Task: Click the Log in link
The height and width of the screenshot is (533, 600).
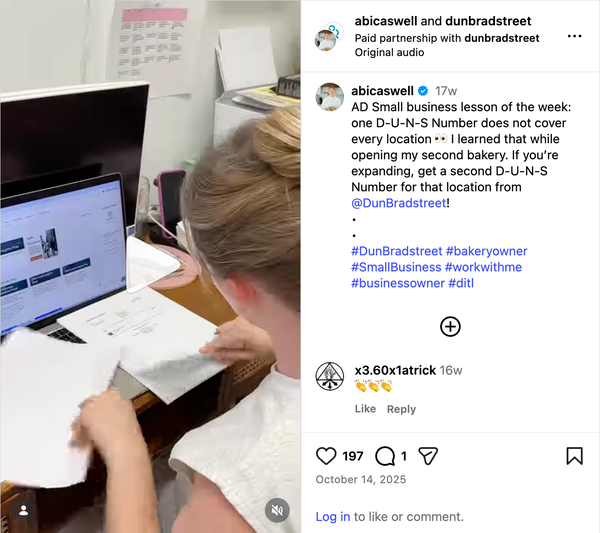Action: pyautogui.click(x=333, y=517)
